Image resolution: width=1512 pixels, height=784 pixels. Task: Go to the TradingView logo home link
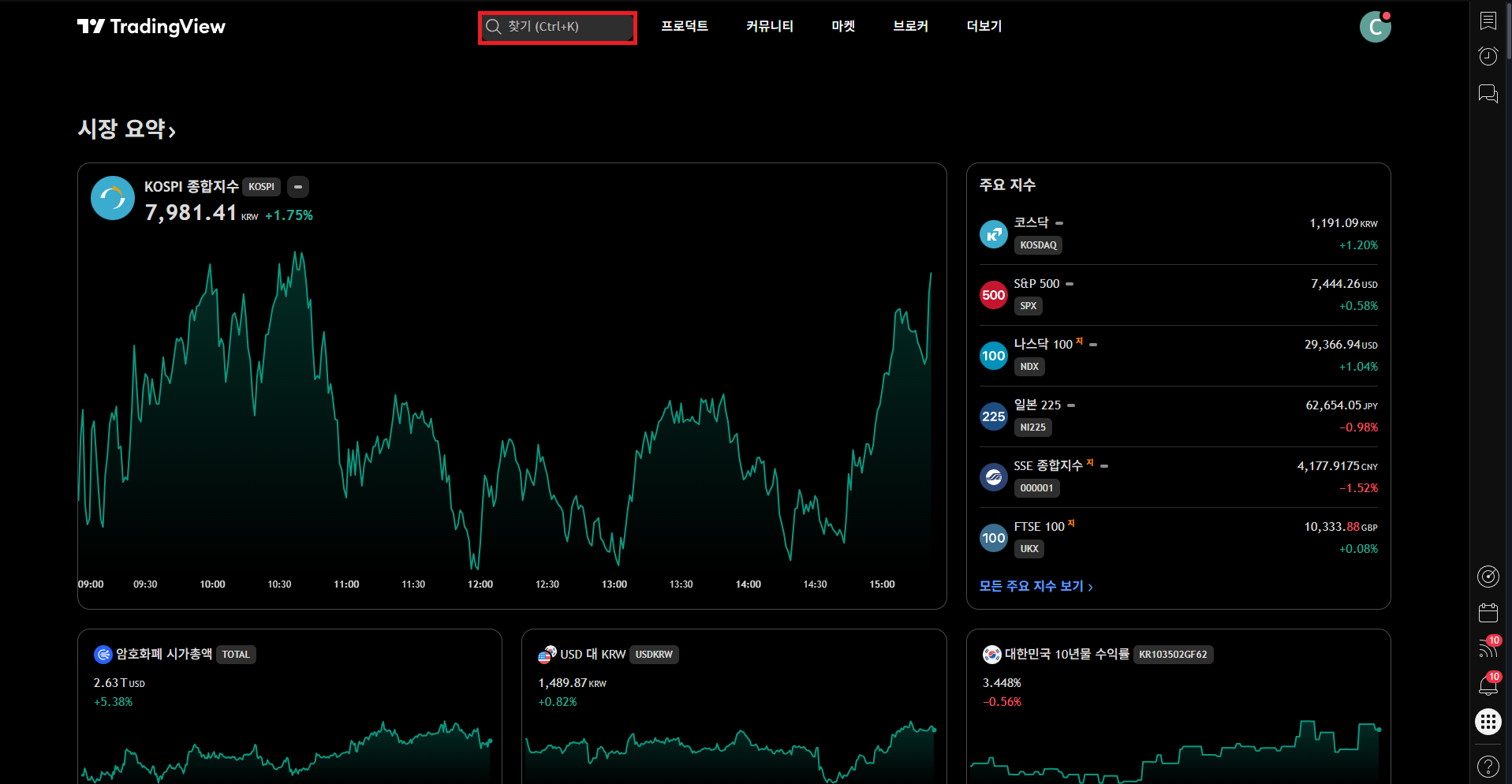coord(151,27)
